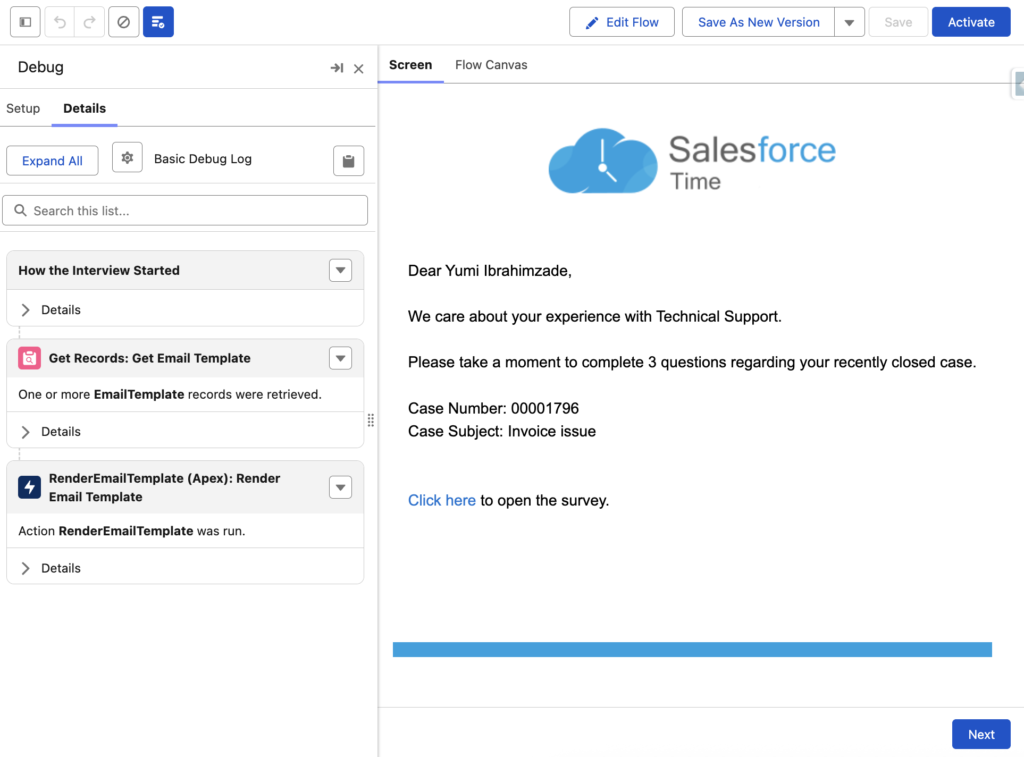This screenshot has height=757, width=1024.
Task: Click the Activate button
Action: (970, 21)
